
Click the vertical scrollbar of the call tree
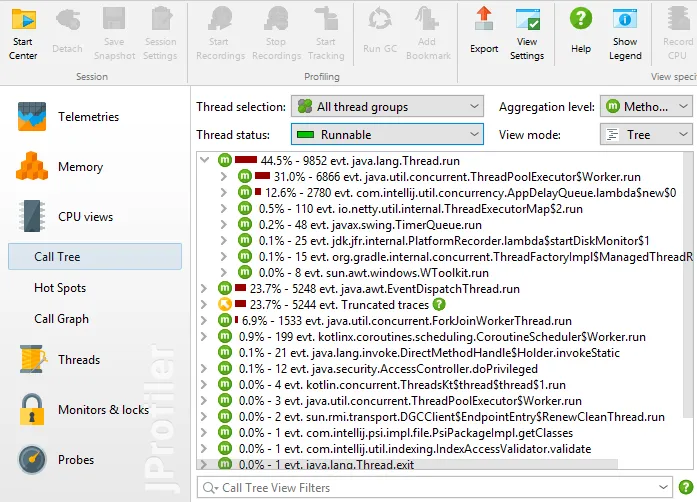coord(688,285)
